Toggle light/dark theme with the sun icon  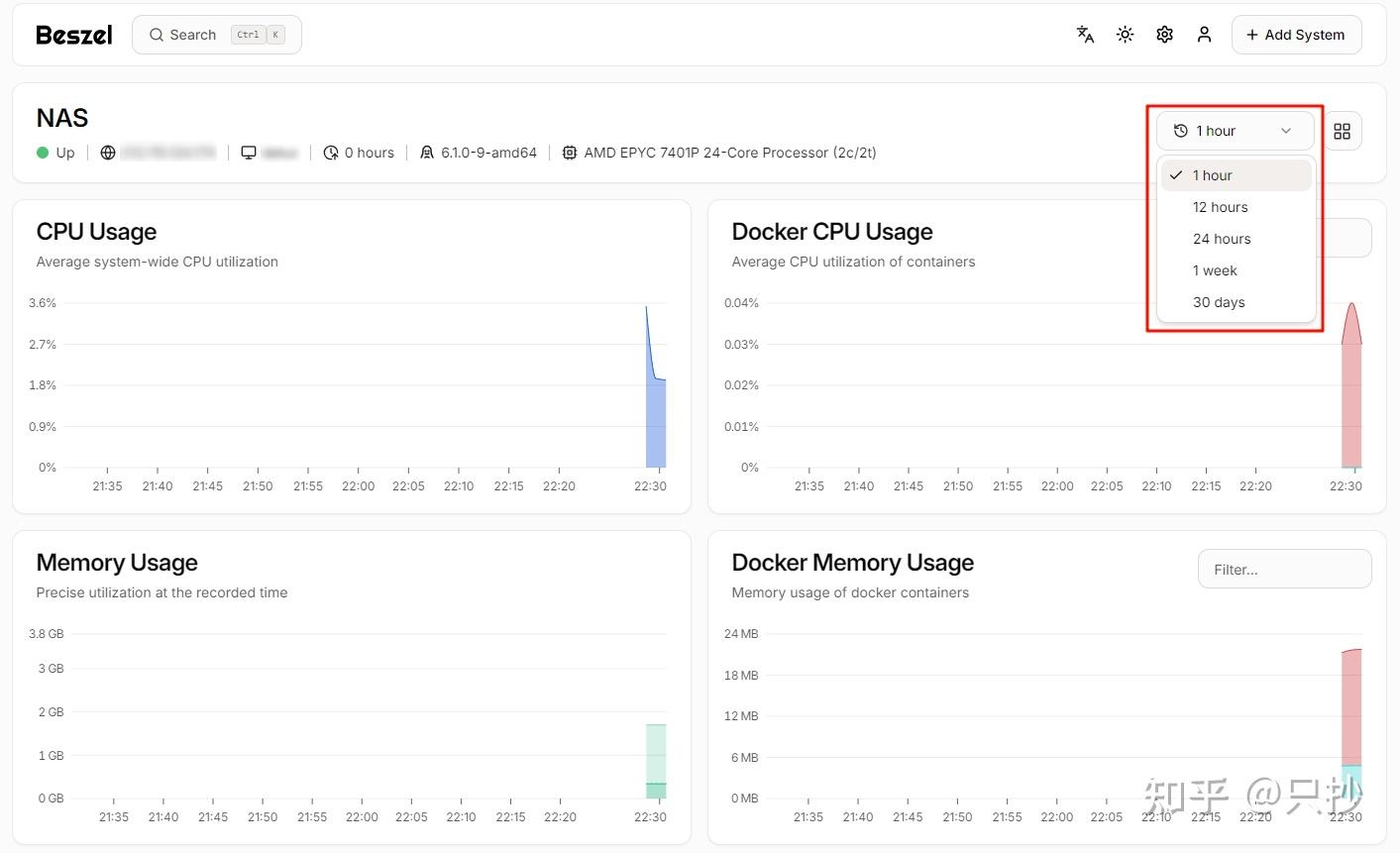pyautogui.click(x=1125, y=34)
